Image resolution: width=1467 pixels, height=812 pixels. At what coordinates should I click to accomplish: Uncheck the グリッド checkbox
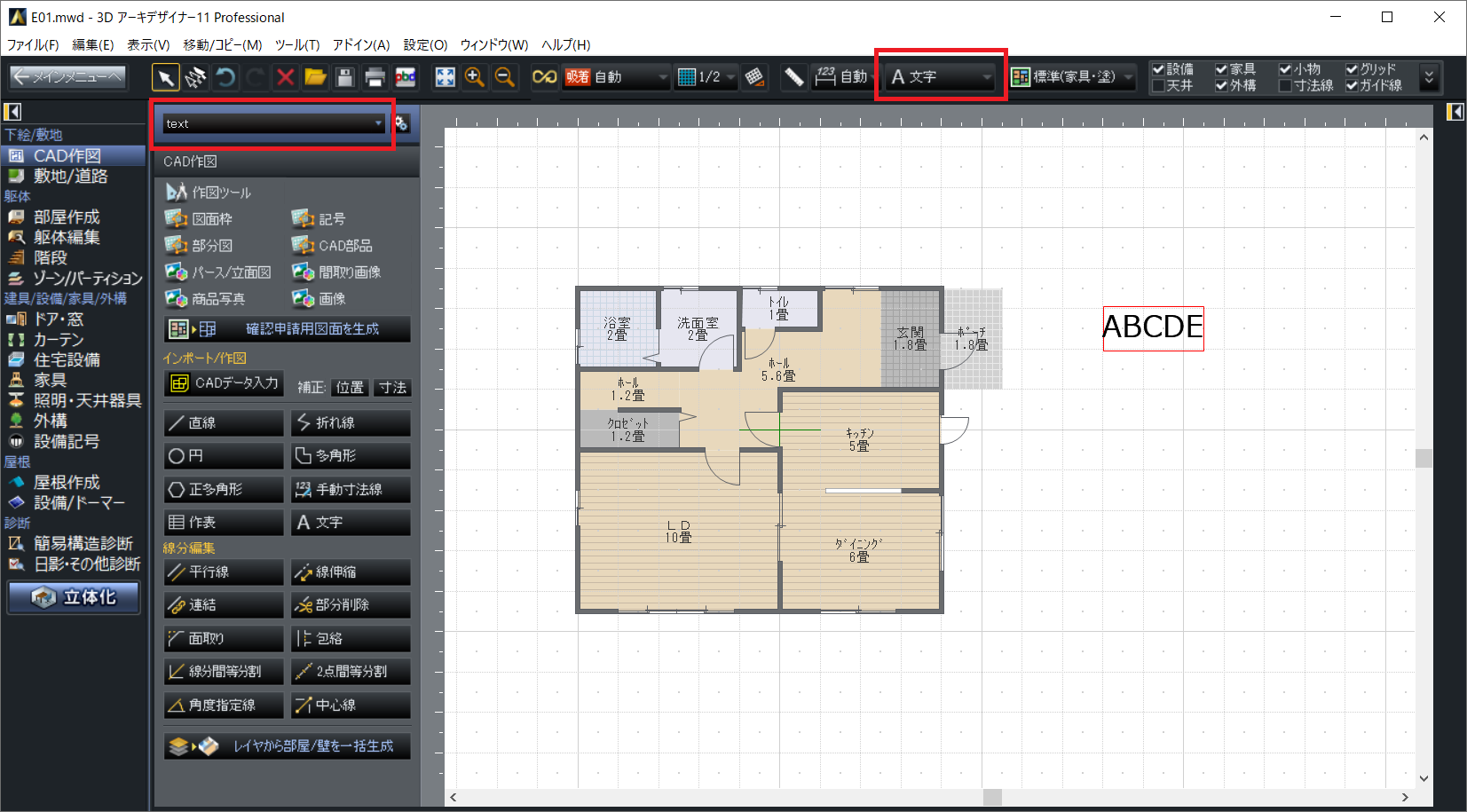(x=1352, y=69)
